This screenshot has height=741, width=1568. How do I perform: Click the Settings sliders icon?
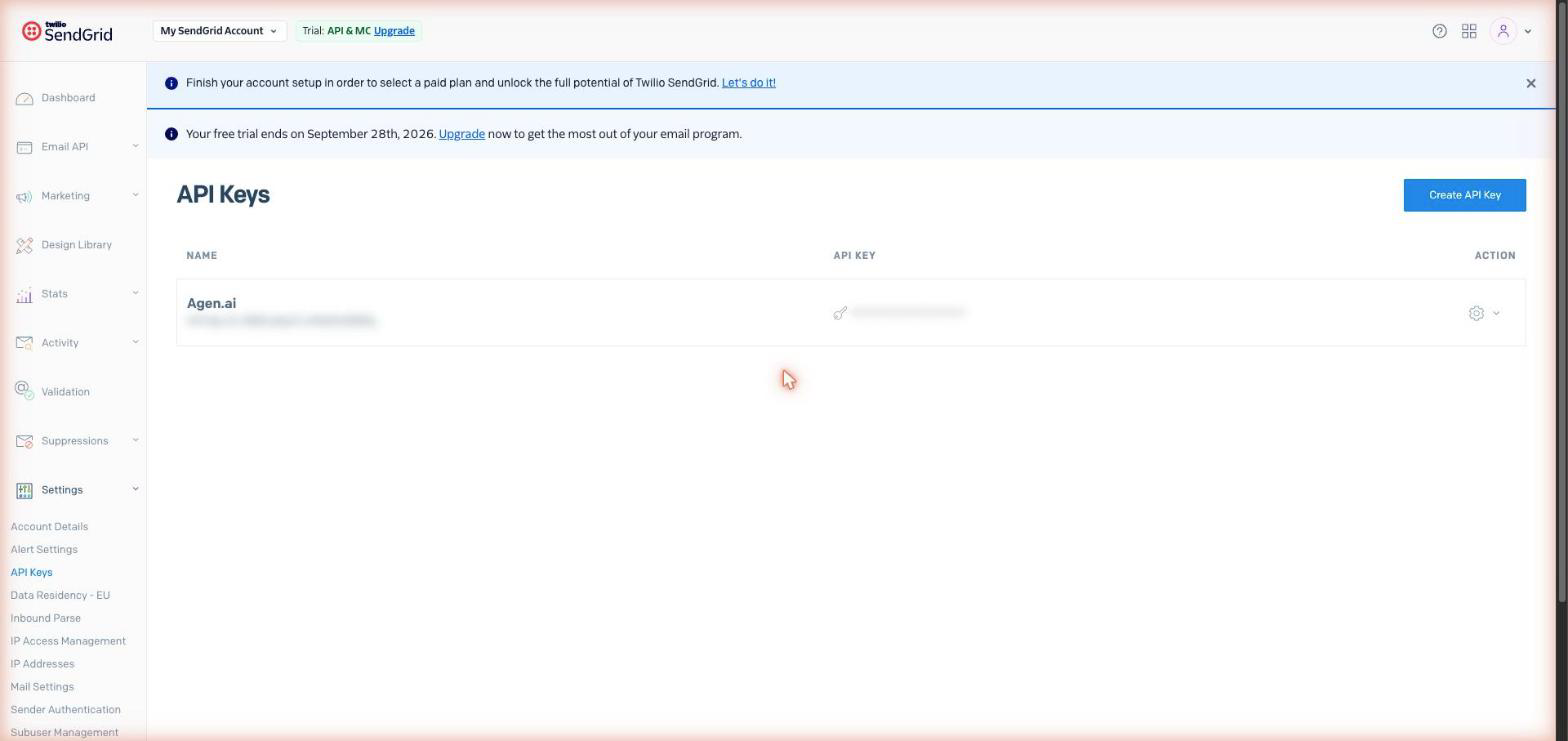pos(25,490)
